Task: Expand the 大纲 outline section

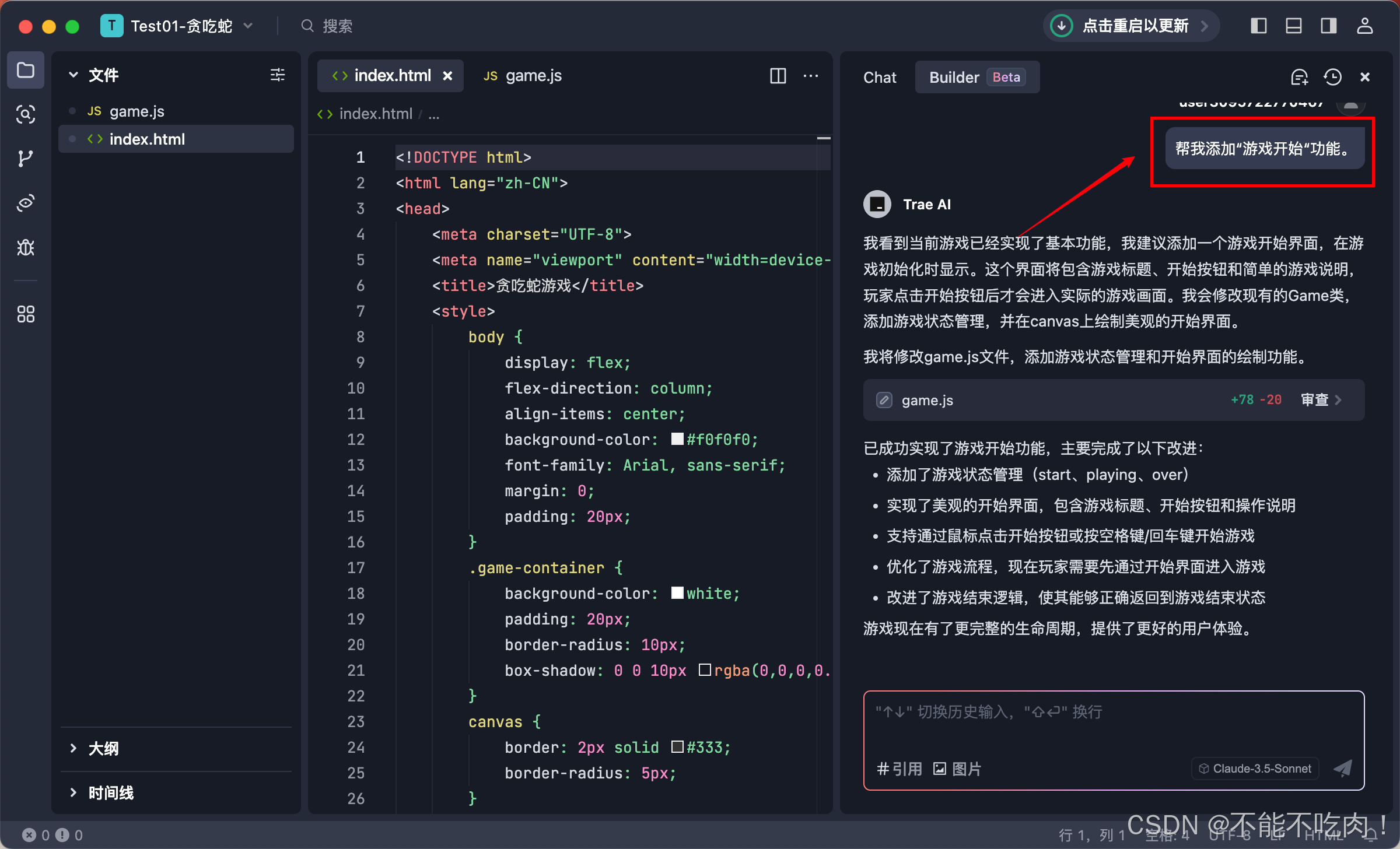Action: pos(104,748)
